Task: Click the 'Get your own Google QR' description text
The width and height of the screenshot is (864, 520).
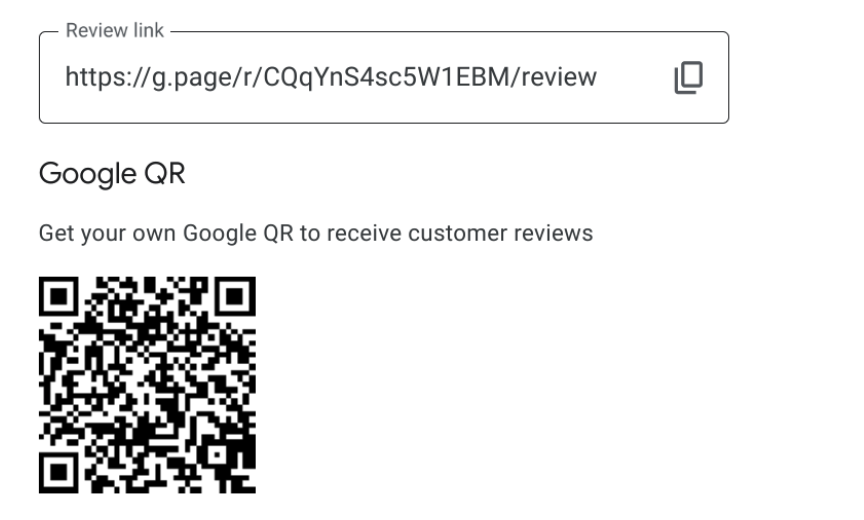Action: (x=316, y=234)
